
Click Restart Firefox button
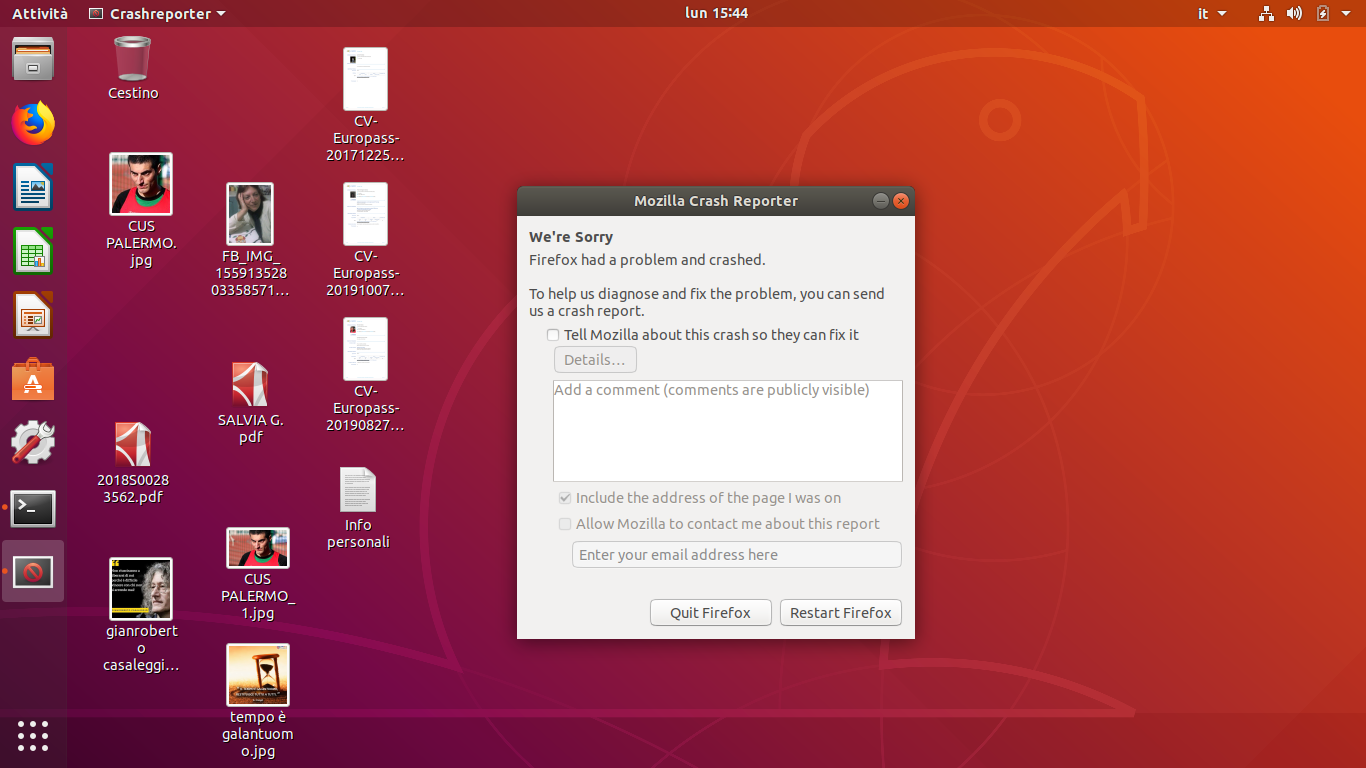coord(841,613)
